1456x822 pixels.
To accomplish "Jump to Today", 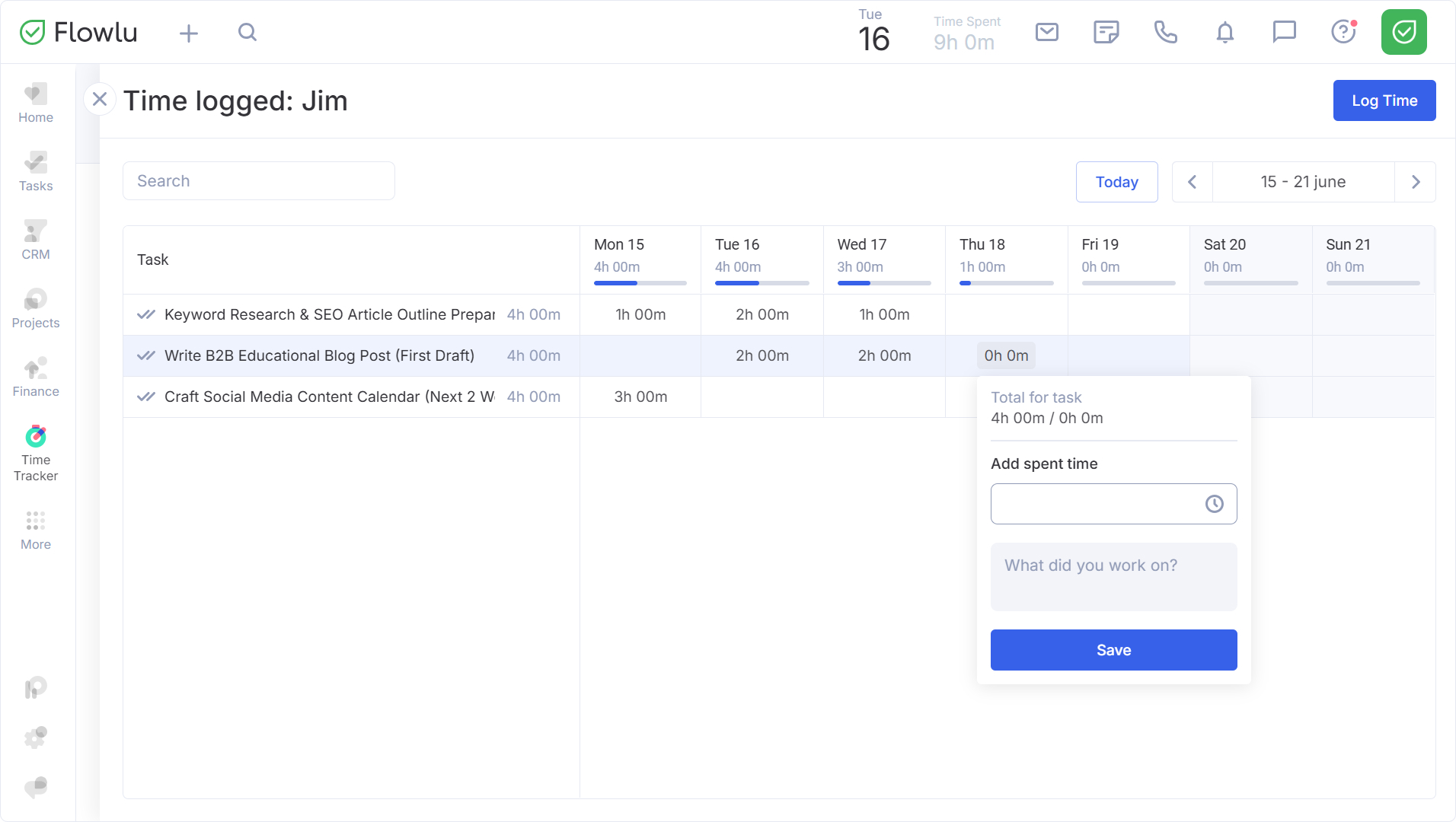I will pyautogui.click(x=1117, y=182).
